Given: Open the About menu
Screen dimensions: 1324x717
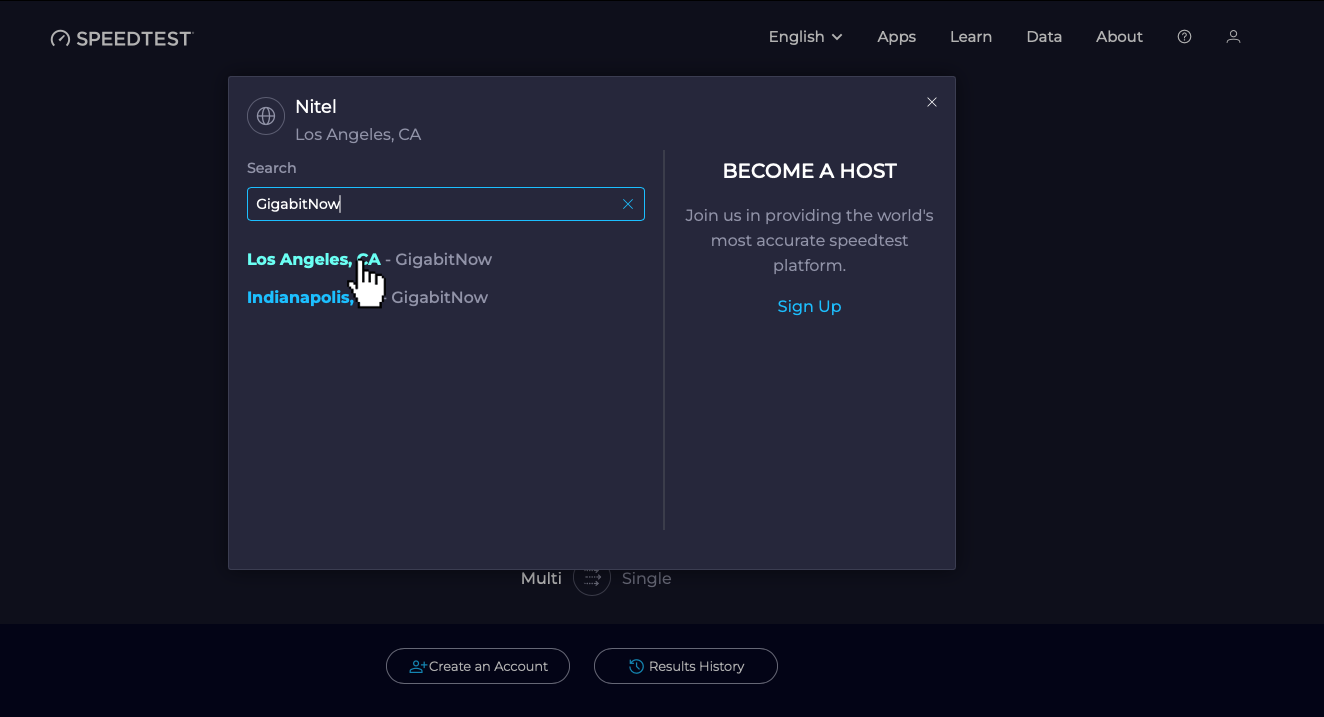Looking at the screenshot, I should 1119,37.
